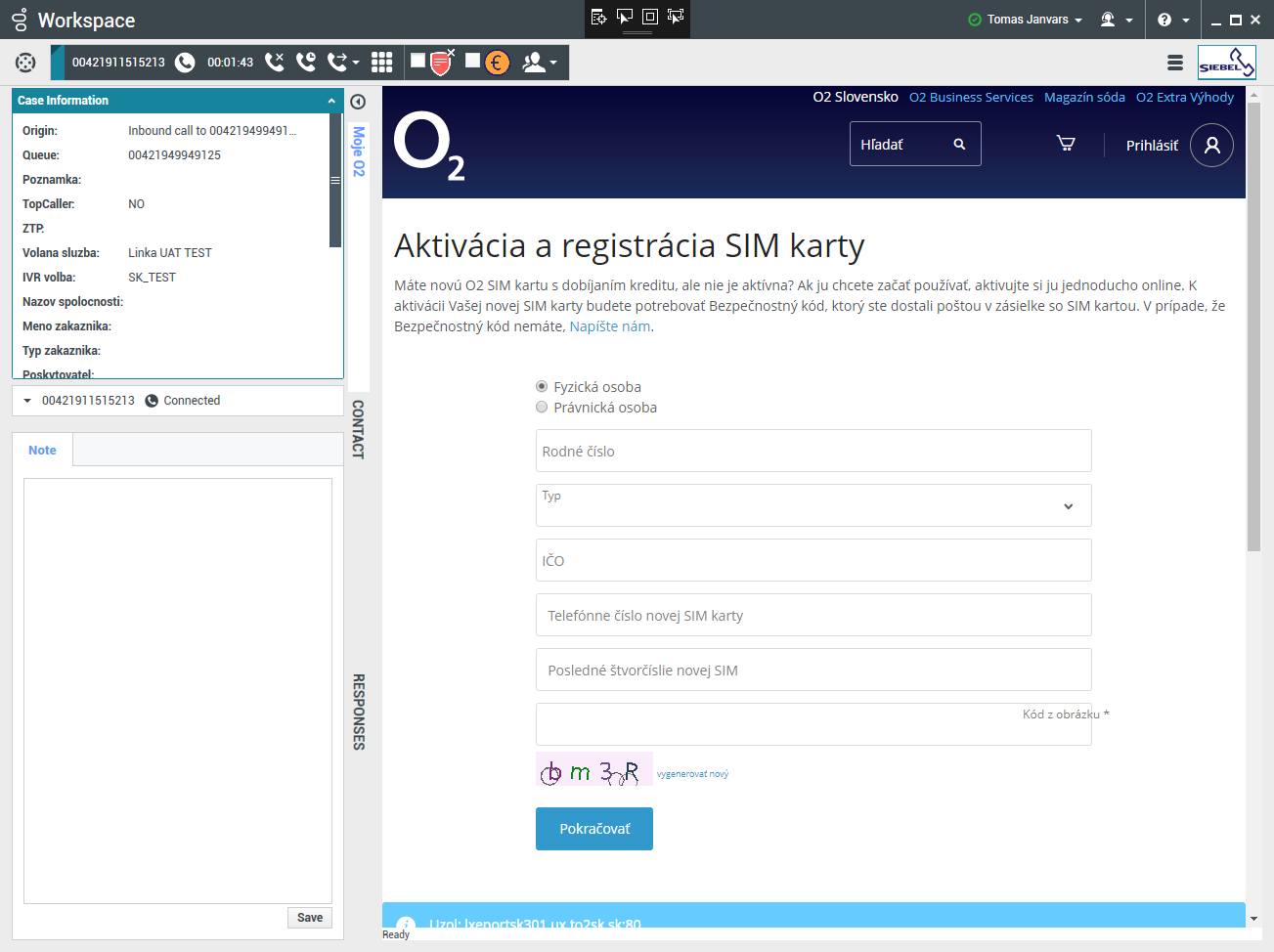Open the Magazín sóda link
Viewport: 1274px width, 952px height.
(1084, 97)
